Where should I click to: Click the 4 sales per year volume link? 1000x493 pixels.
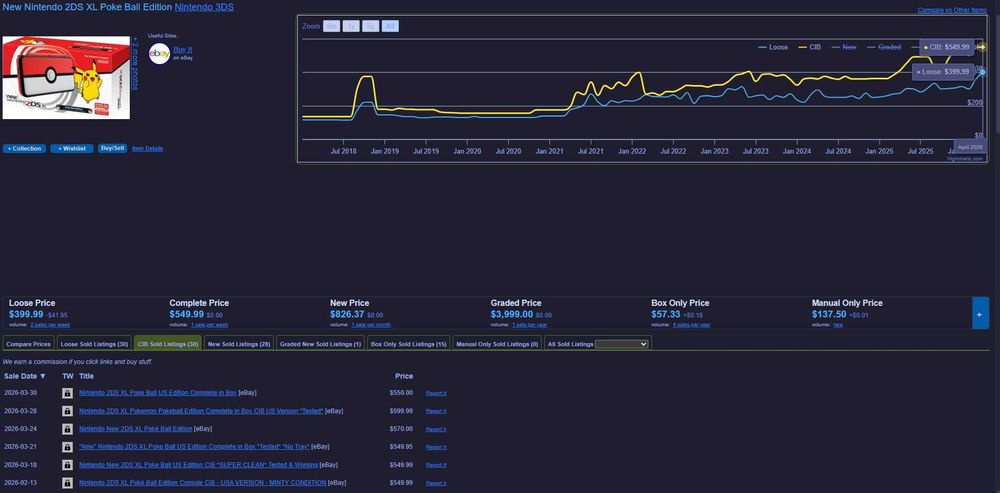click(x=691, y=325)
